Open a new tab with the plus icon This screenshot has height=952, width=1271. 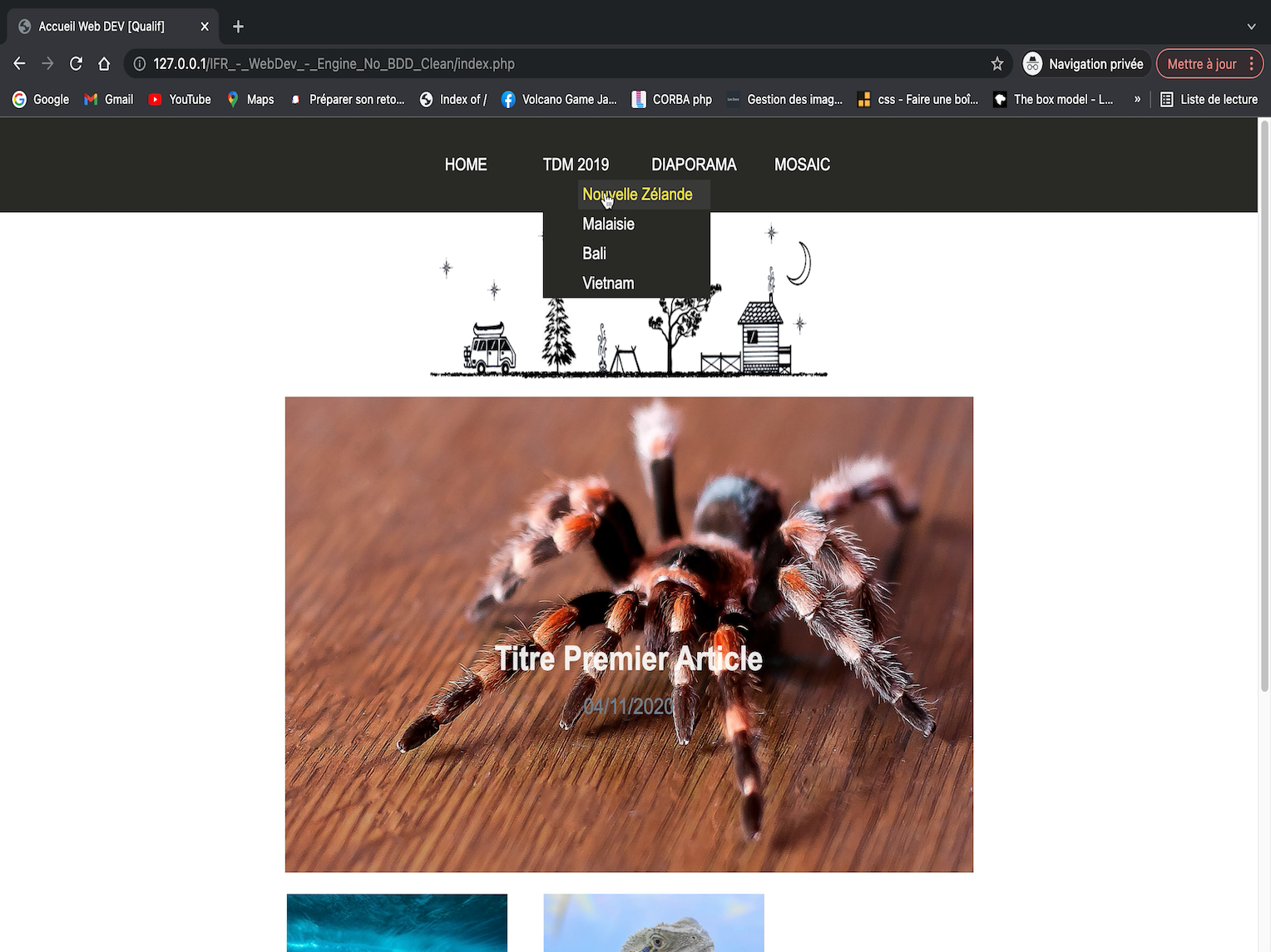tap(238, 27)
